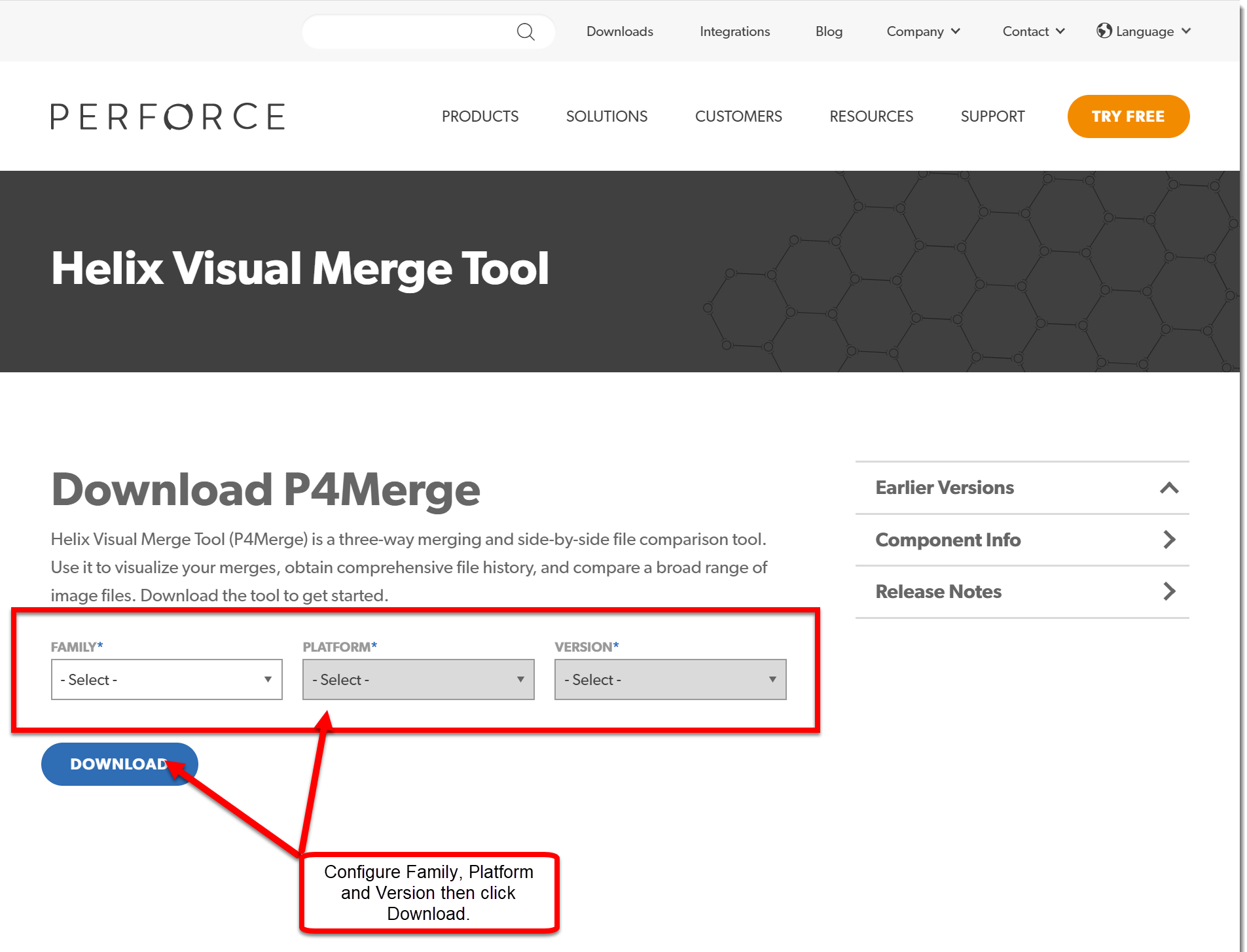Click the PLATFORM* field label
The width and height of the screenshot is (1247, 952).
click(340, 646)
